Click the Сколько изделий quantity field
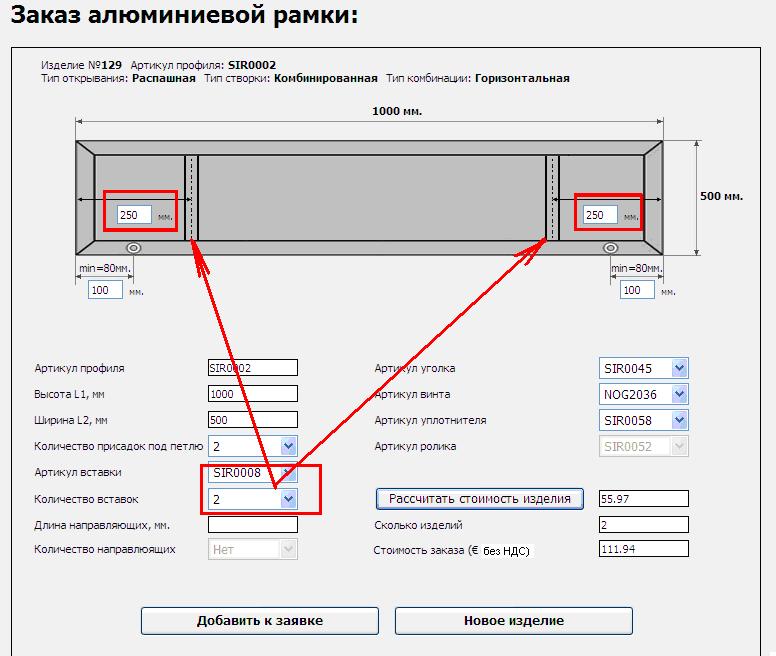 click(x=643, y=524)
